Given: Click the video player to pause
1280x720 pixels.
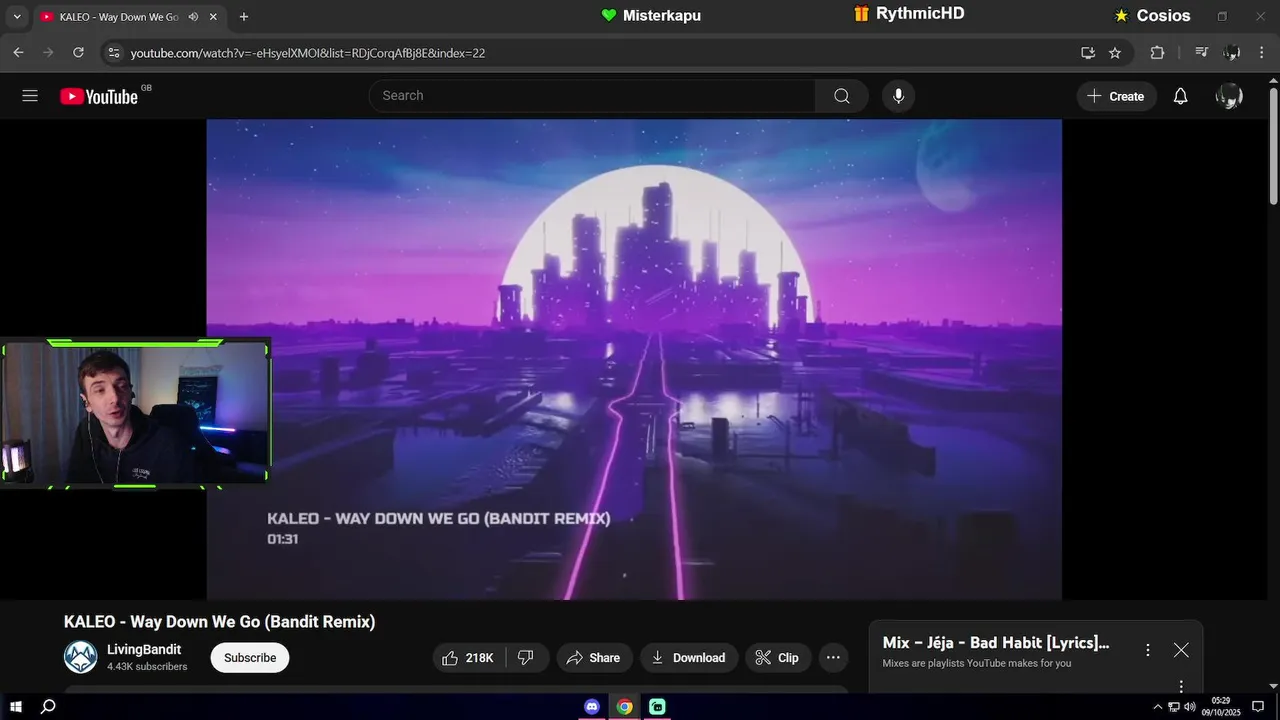Looking at the screenshot, I should (634, 360).
